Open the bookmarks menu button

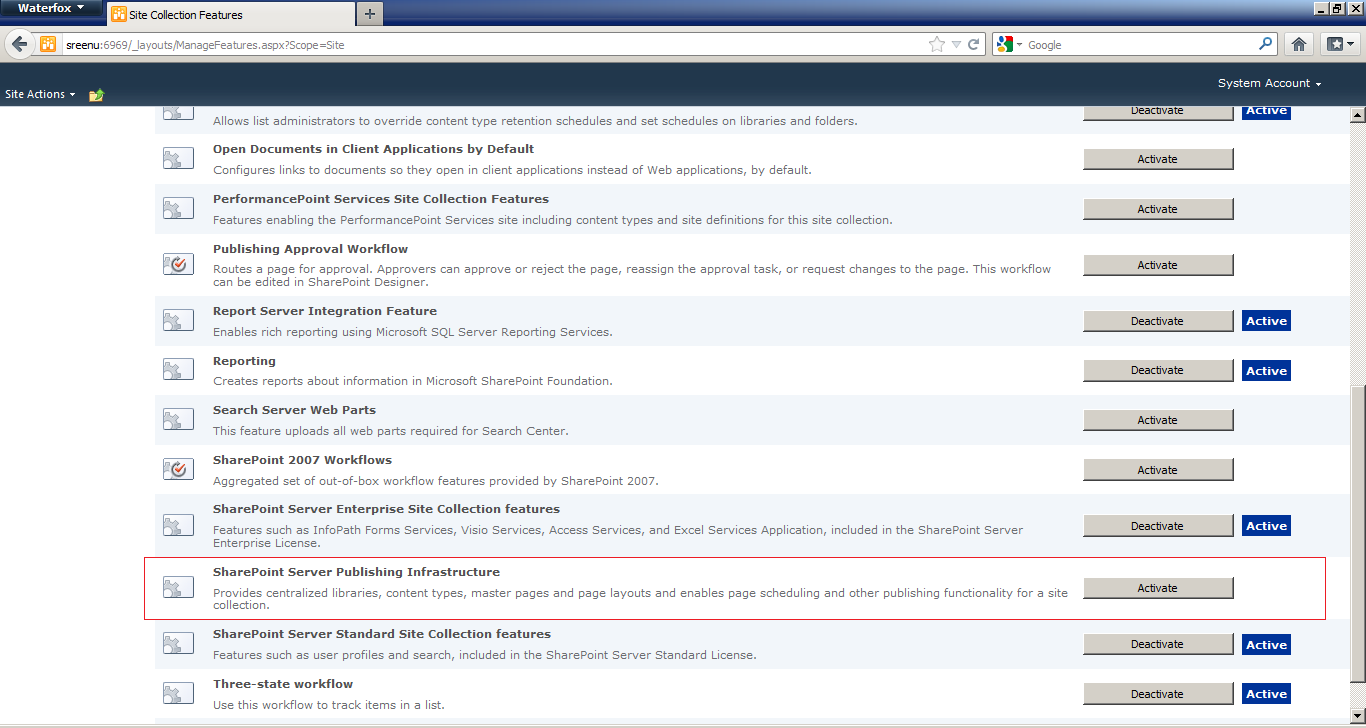(x=1339, y=44)
